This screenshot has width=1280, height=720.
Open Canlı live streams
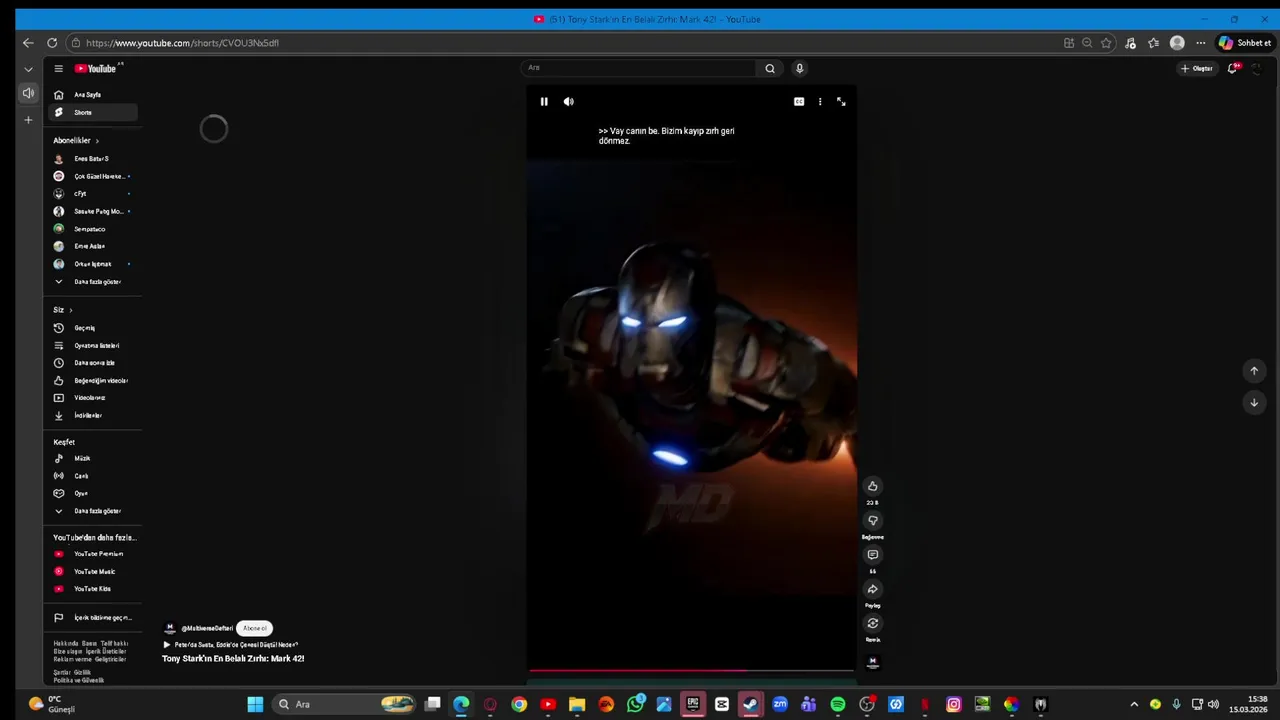coord(93,476)
